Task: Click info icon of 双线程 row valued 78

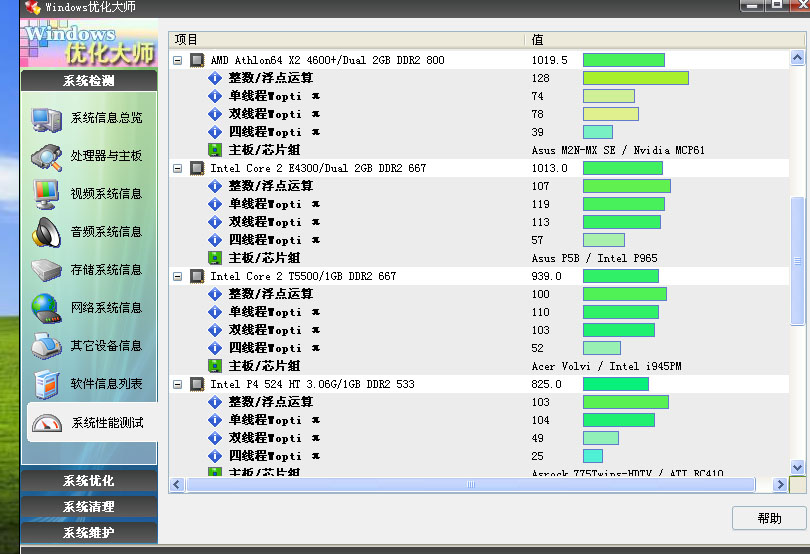Action: (x=215, y=114)
